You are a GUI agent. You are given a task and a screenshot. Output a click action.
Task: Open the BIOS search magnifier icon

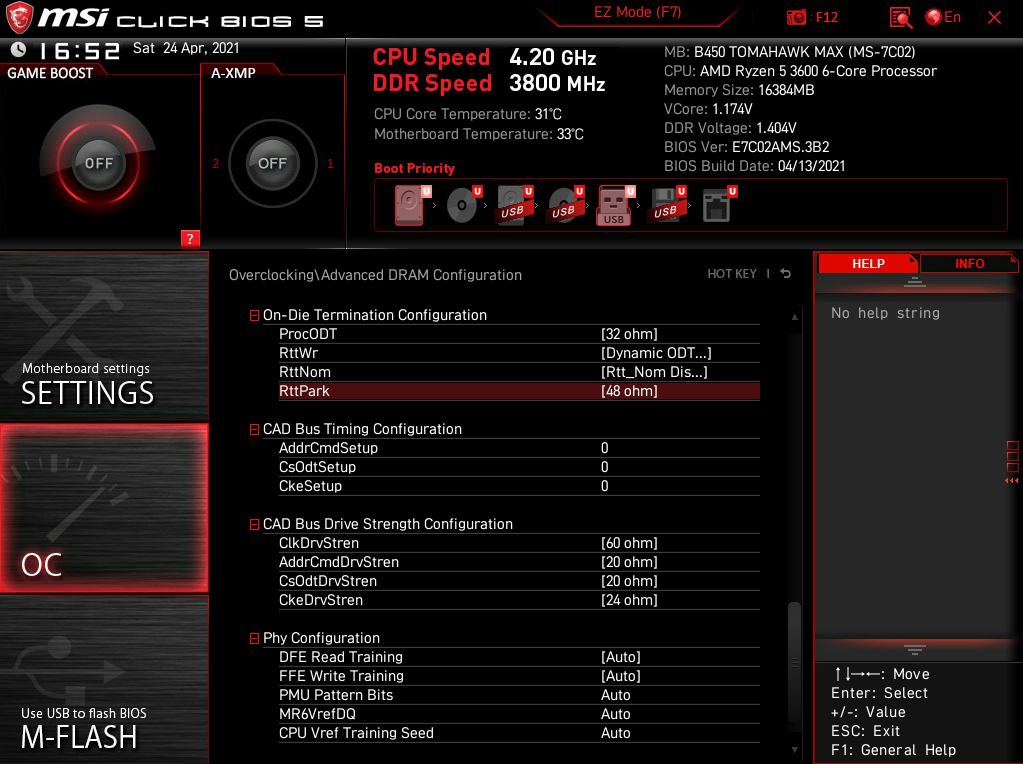tap(900, 18)
